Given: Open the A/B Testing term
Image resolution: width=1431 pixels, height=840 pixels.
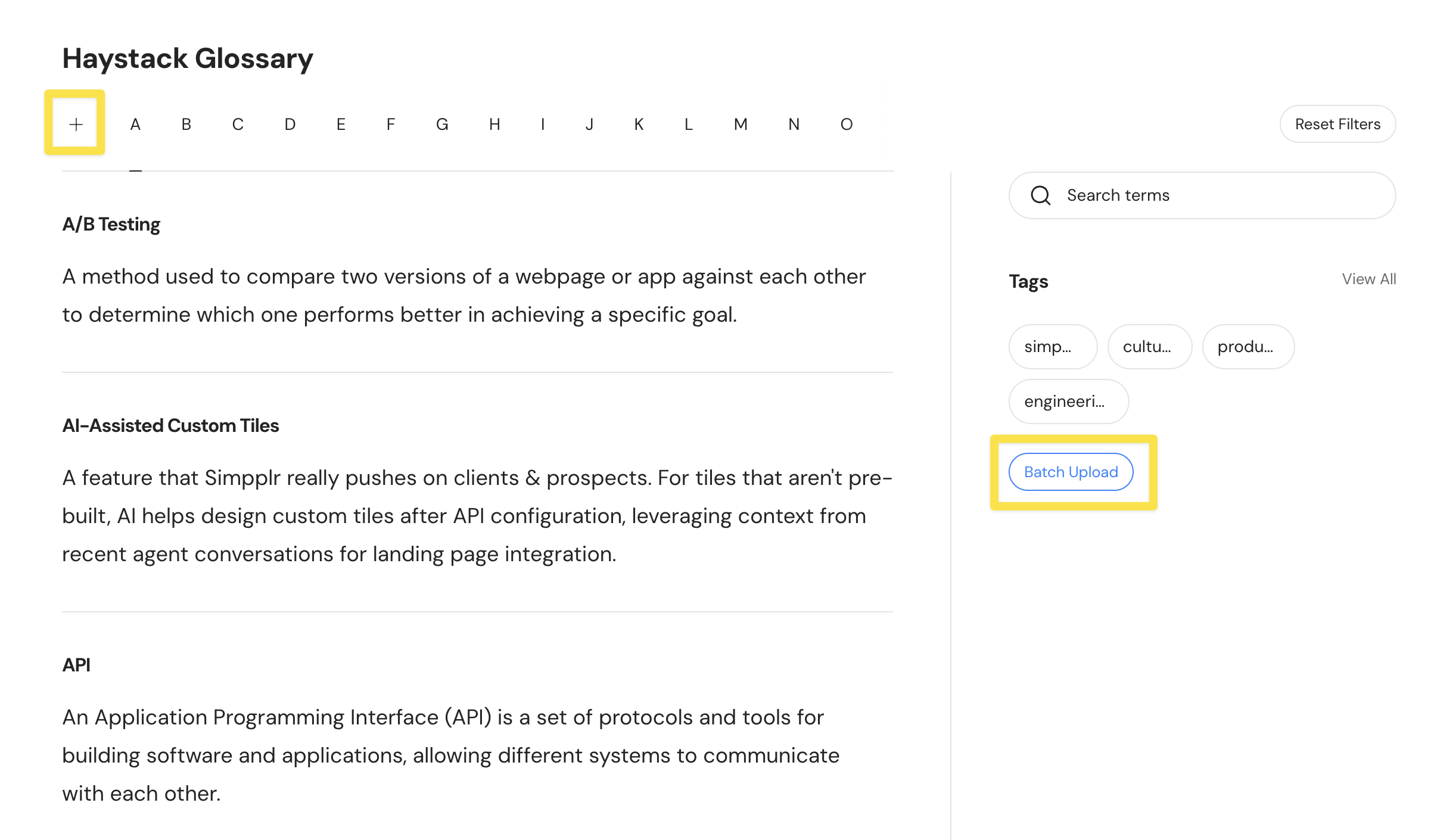Looking at the screenshot, I should (x=111, y=225).
